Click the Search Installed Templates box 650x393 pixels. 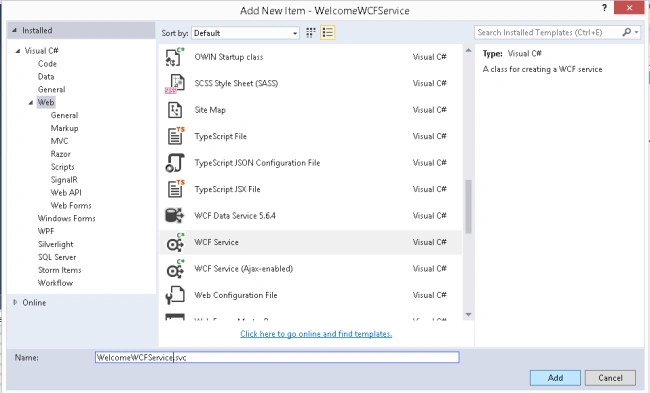tap(548, 32)
